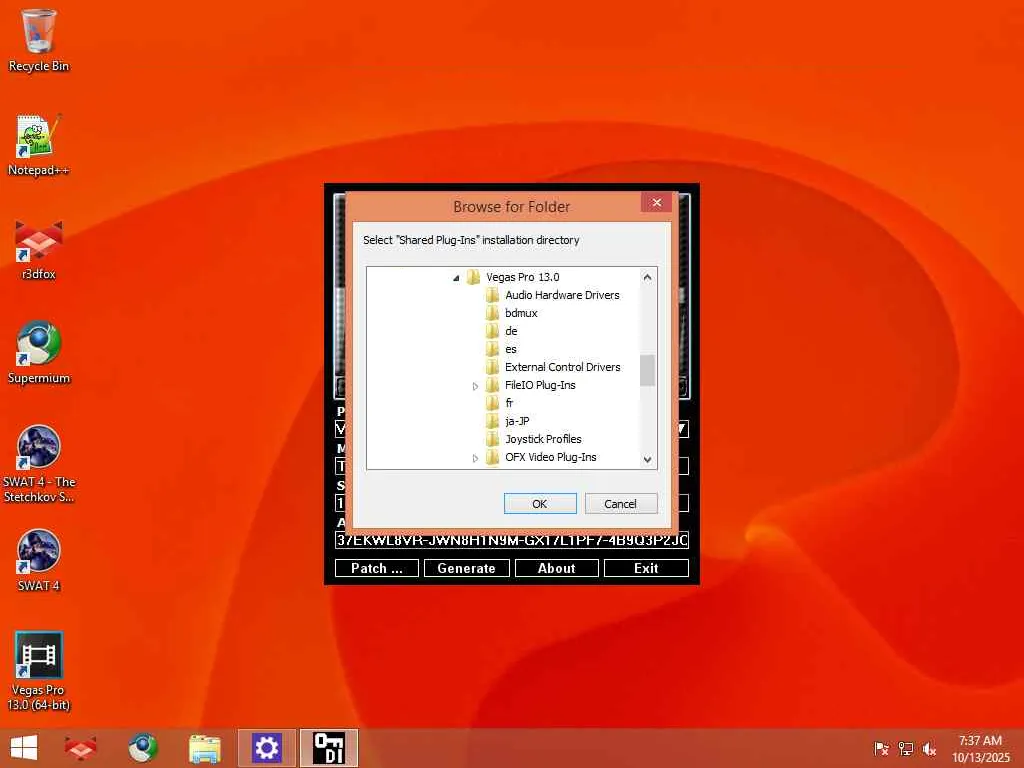
Task: Switch to the gear settings taskbar app
Action: [x=266, y=748]
